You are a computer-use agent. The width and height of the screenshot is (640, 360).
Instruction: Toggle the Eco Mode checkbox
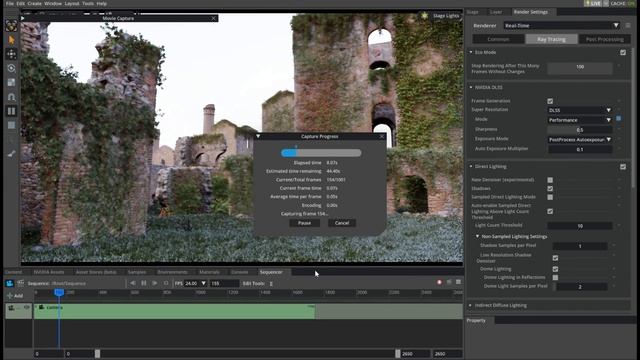pos(623,53)
